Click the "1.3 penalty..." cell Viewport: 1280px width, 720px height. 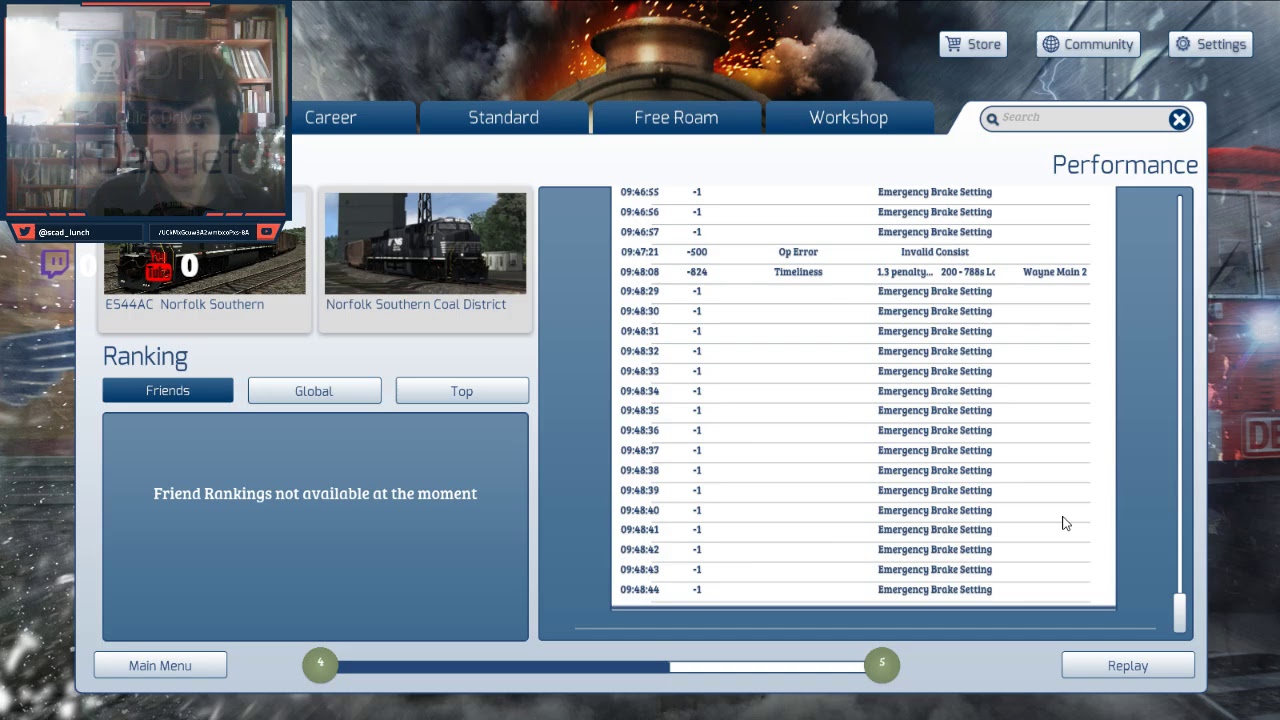pos(905,272)
